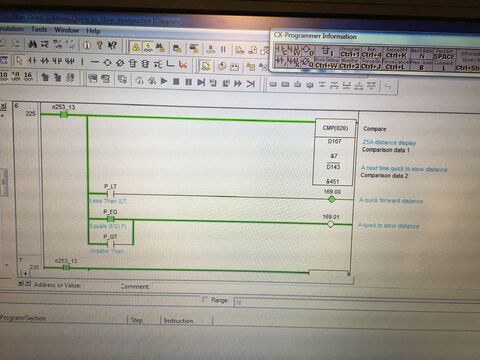This screenshot has height=360, width=480.
Task: Select the 169.00 output coil
Action: pos(332,199)
